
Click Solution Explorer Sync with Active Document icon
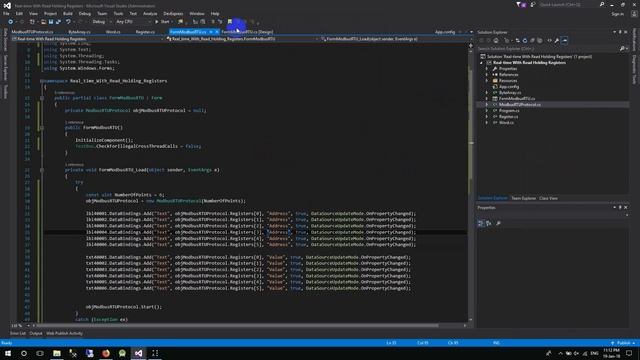tap(518, 40)
